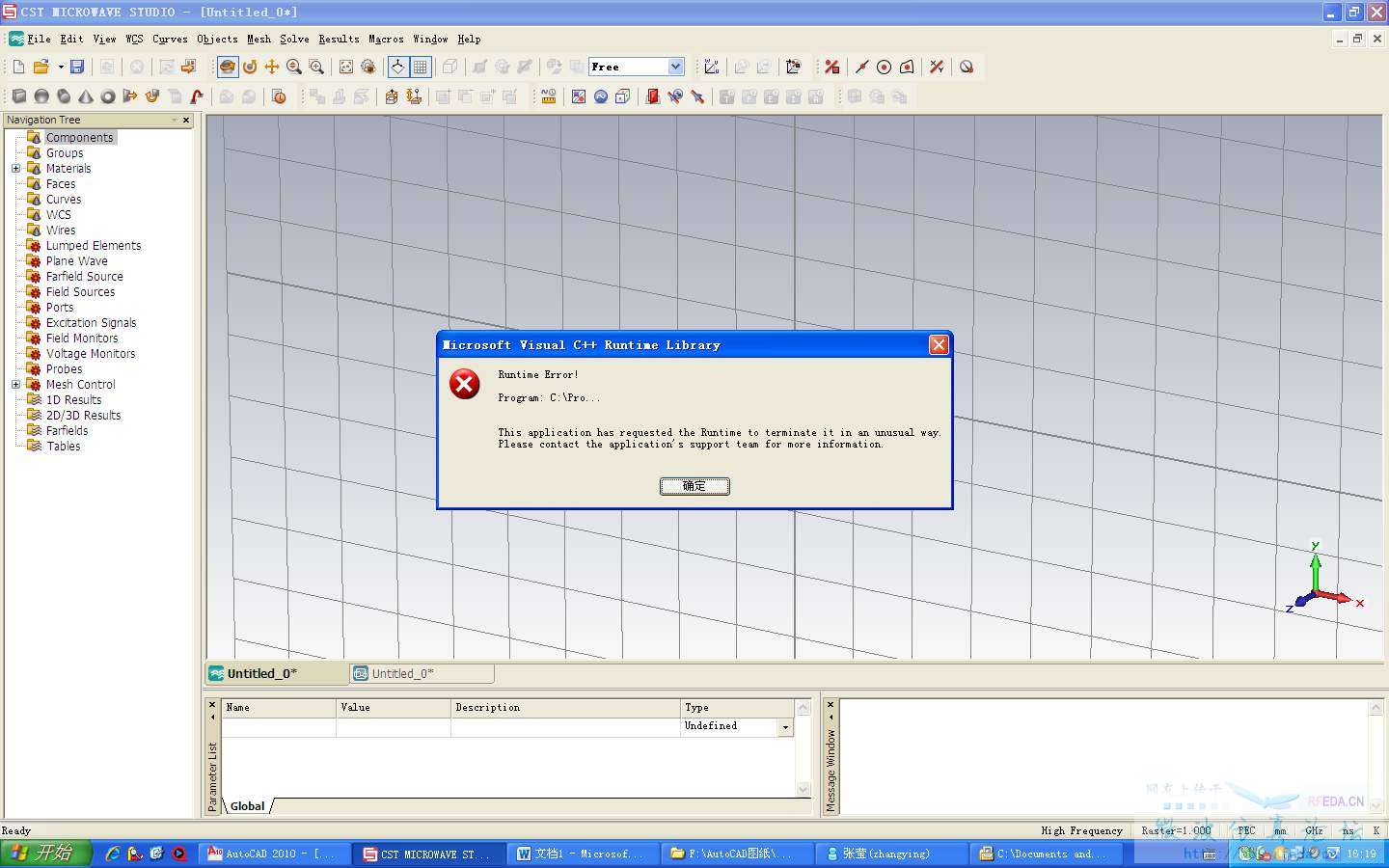Viewport: 1389px width, 868px height.
Task: Open the Type dropdown showing Undefined
Action: click(785, 726)
